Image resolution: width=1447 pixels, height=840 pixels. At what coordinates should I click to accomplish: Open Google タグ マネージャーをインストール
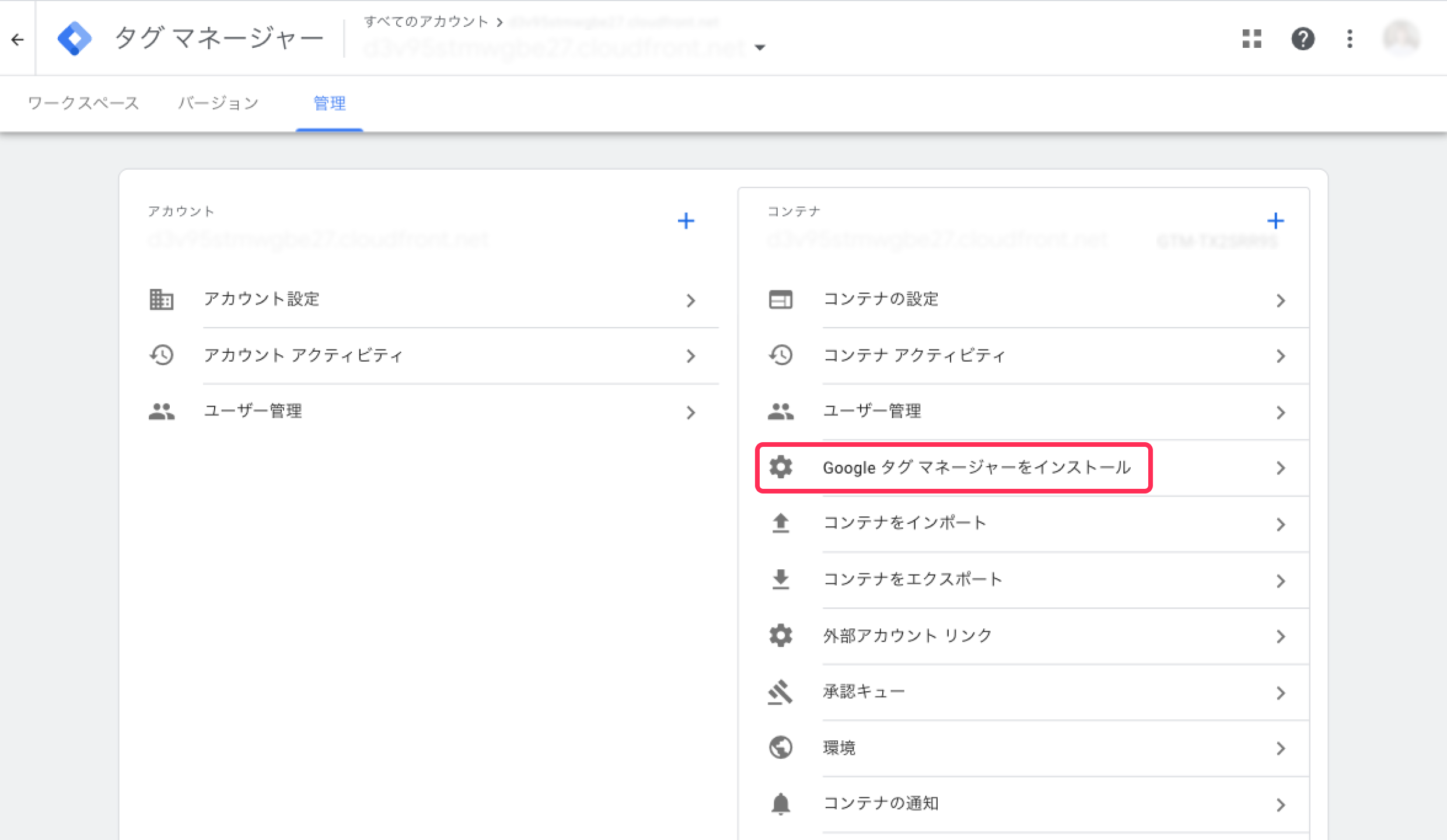(x=976, y=468)
